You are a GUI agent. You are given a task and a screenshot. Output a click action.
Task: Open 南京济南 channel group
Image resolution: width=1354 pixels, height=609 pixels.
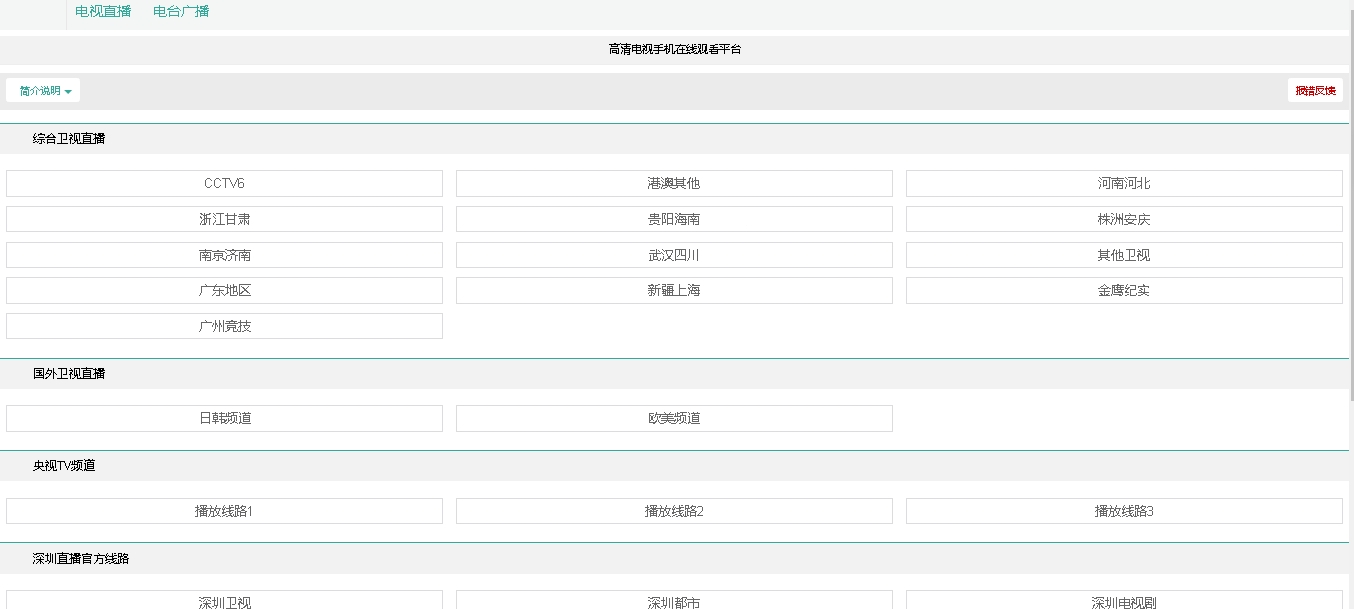(x=224, y=256)
